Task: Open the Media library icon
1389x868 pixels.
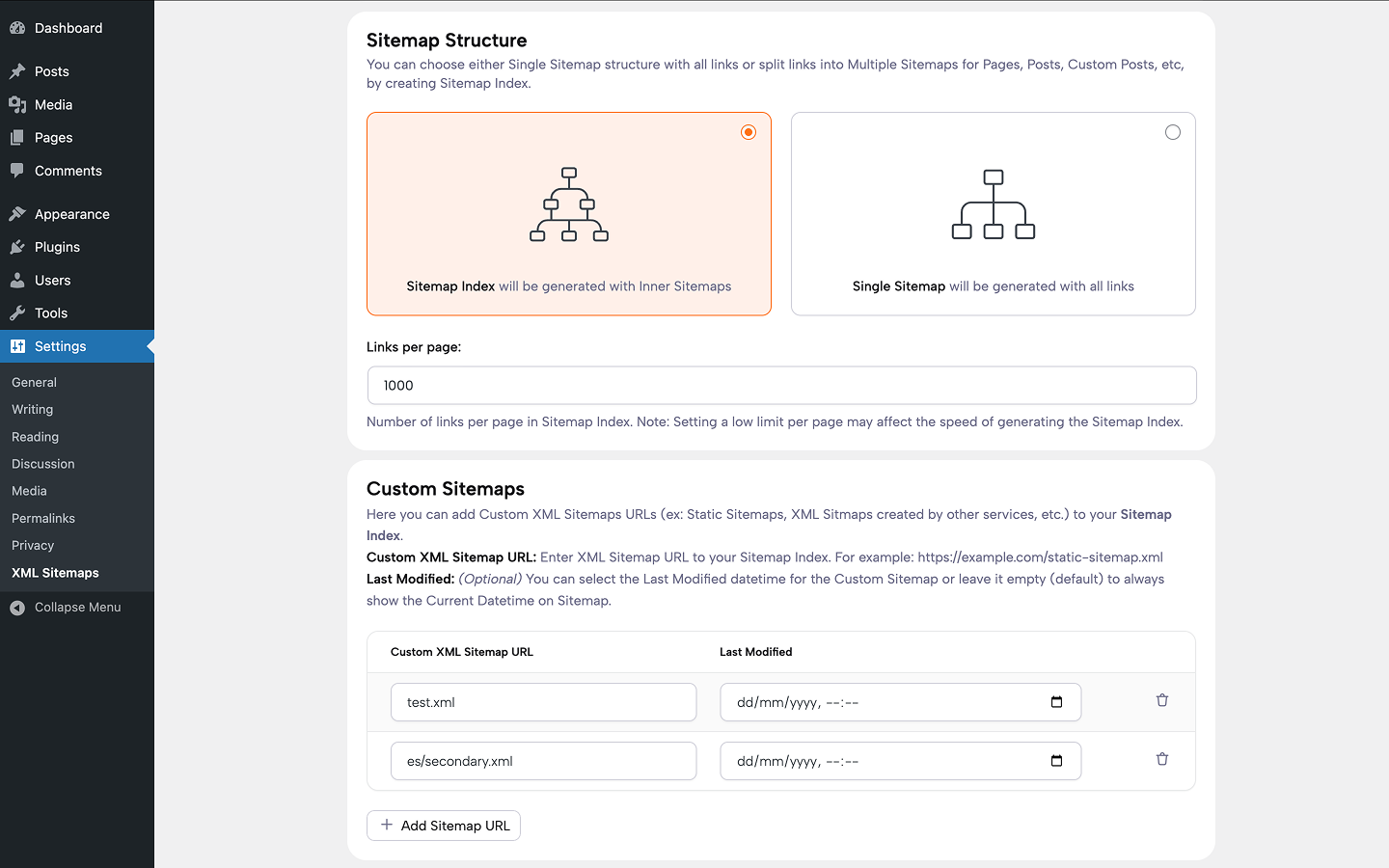Action: (17, 104)
